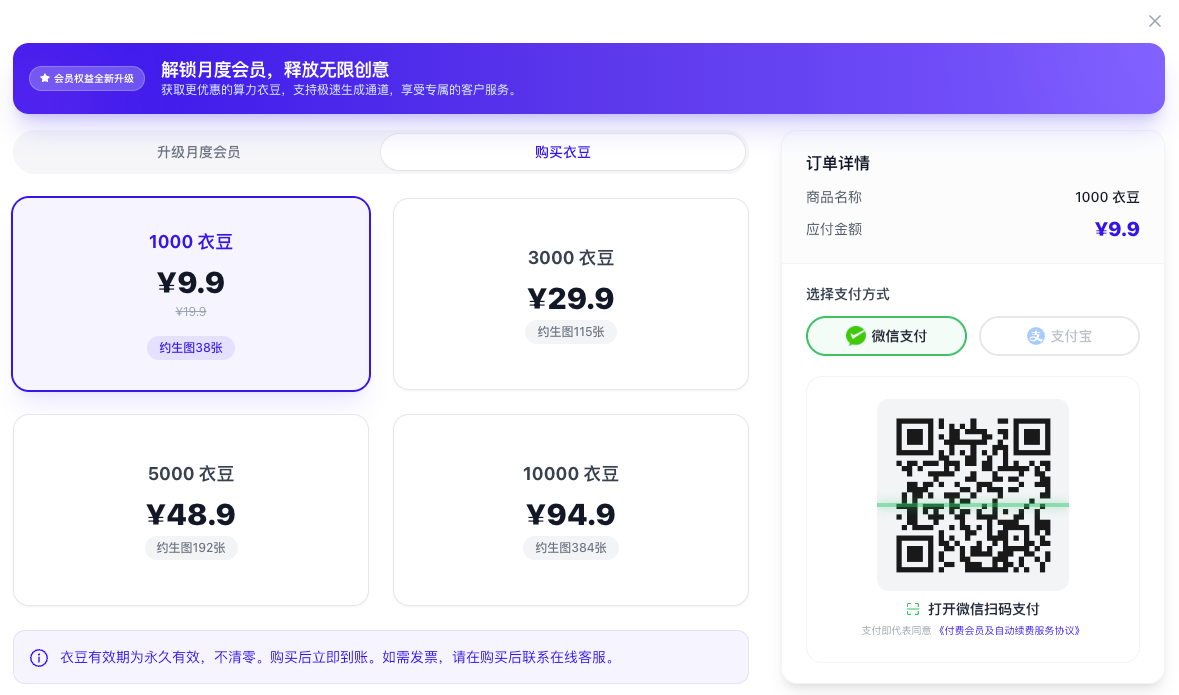1179x695 pixels.
Task: Choose the 5000 衣豆 ¥48.9 package
Action: click(191, 510)
